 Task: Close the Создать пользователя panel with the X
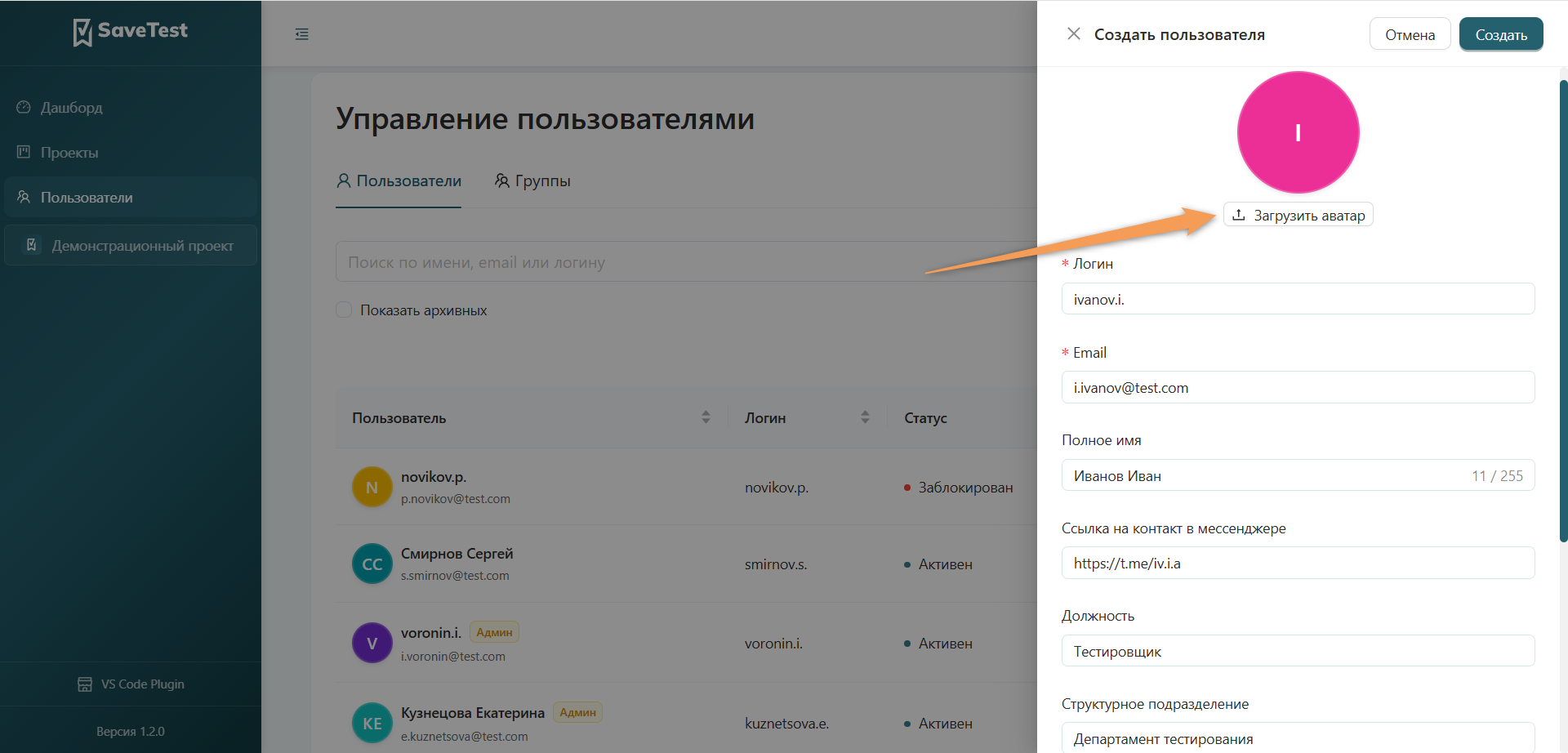tap(1074, 34)
